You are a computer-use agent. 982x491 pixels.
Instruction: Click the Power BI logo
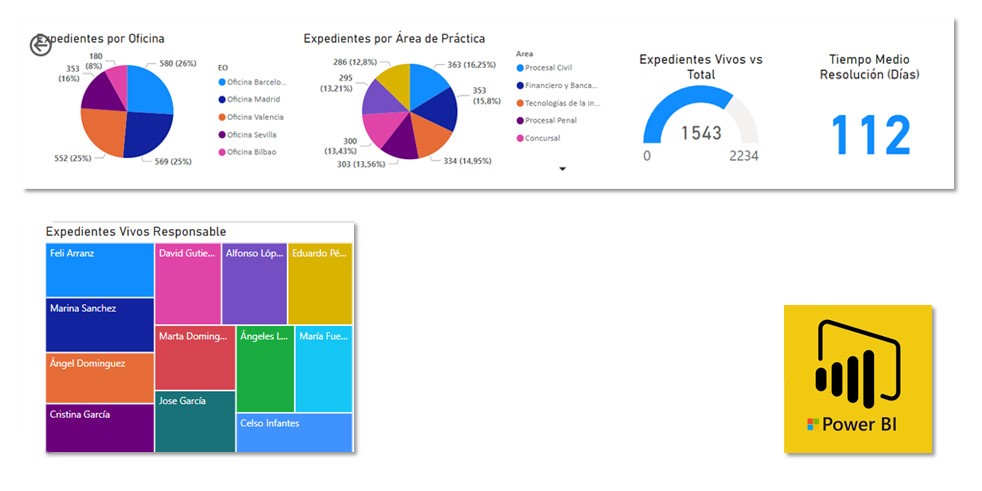tap(858, 379)
